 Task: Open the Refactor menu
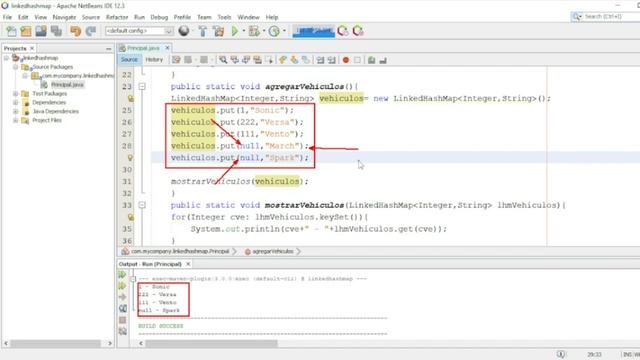[117, 17]
